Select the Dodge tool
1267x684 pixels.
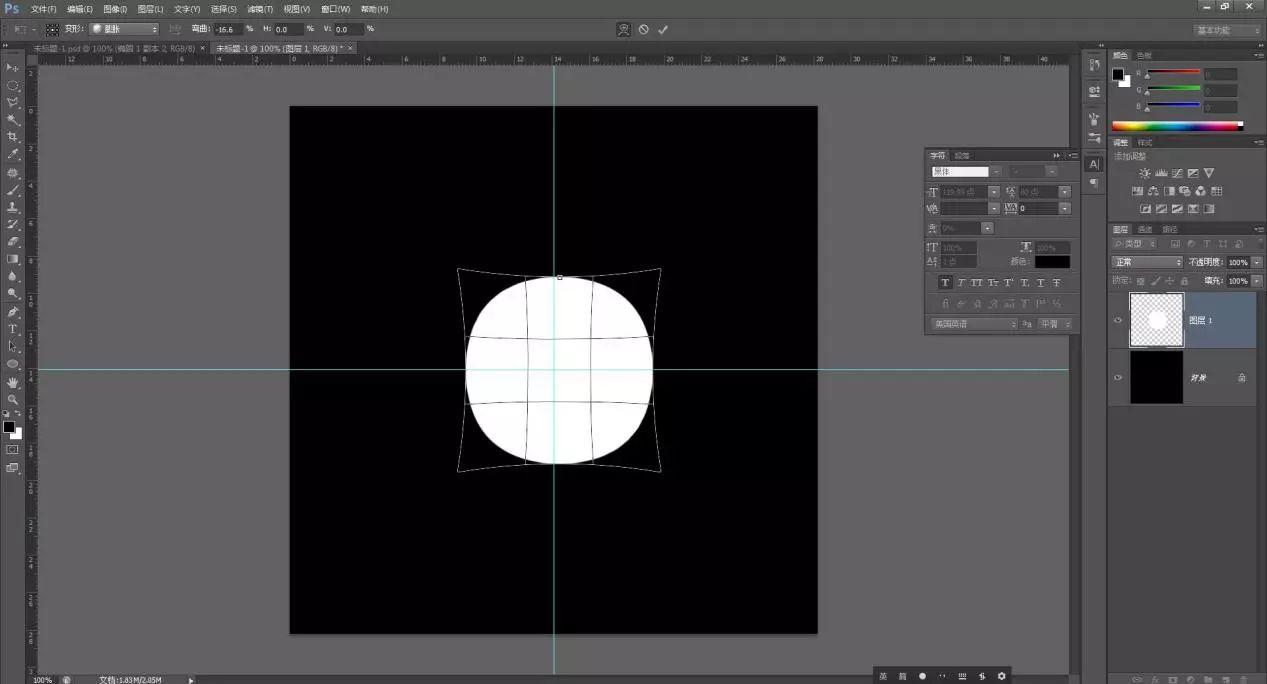tap(13, 294)
